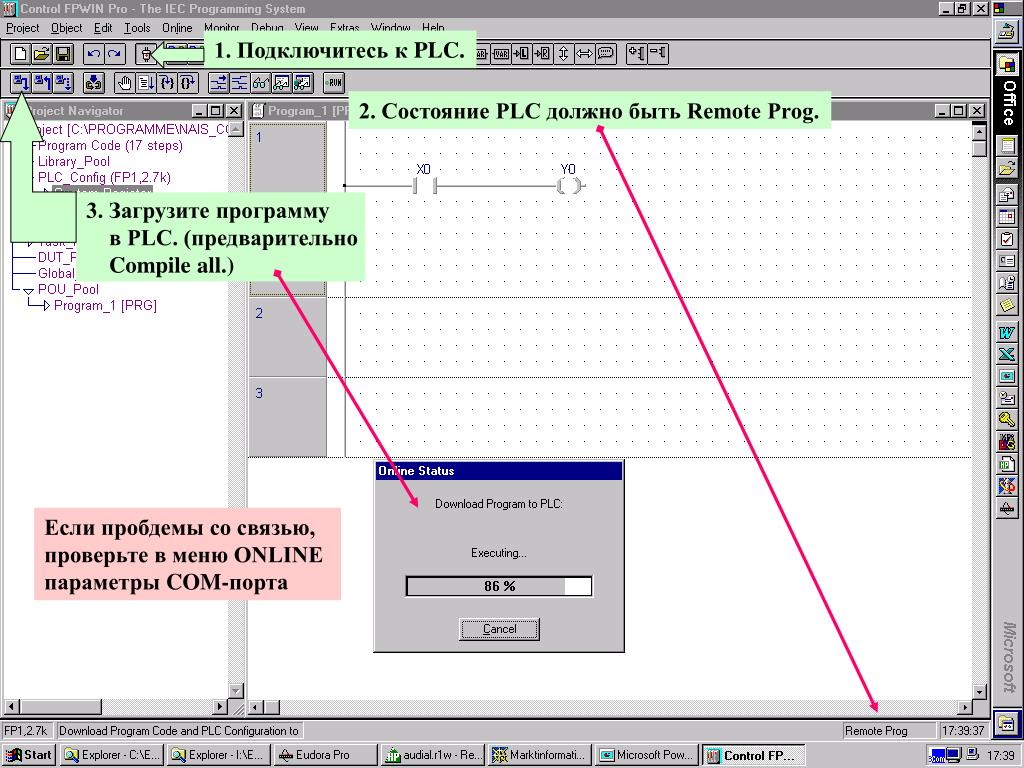Open the Edit menu
This screenshot has height=768, width=1024.
[x=103, y=28]
